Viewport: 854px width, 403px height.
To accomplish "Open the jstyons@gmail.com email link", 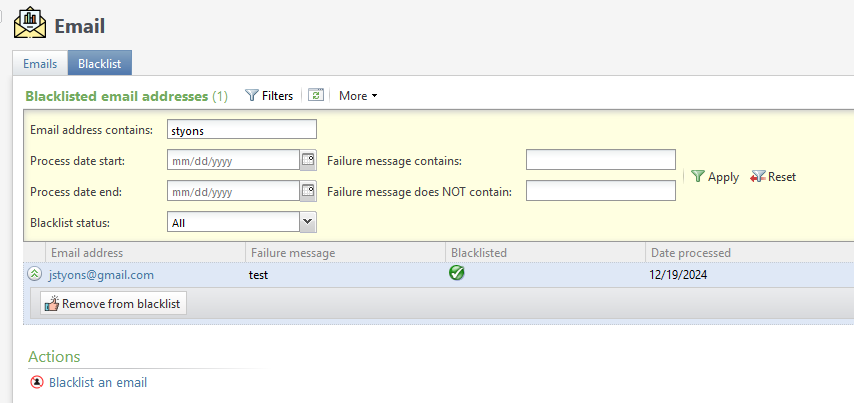I will [x=102, y=275].
